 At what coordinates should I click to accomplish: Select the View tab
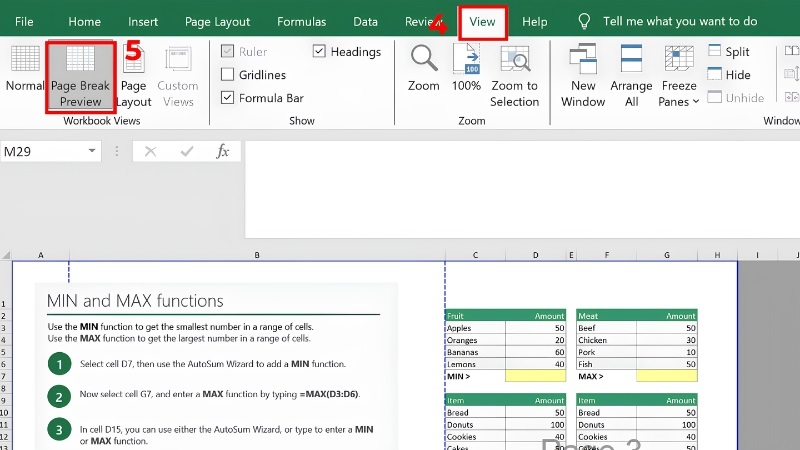pos(482,21)
